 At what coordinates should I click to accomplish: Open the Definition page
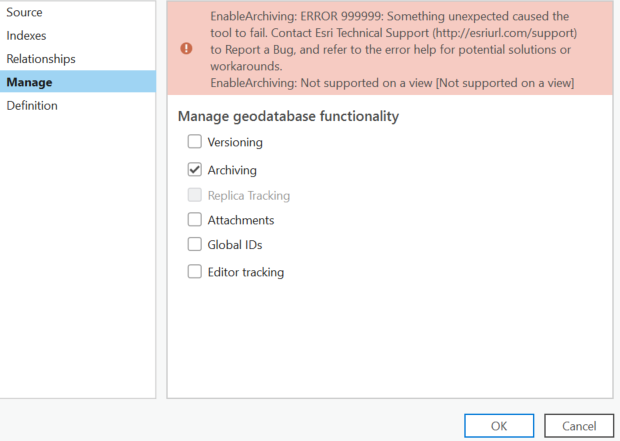(32, 105)
